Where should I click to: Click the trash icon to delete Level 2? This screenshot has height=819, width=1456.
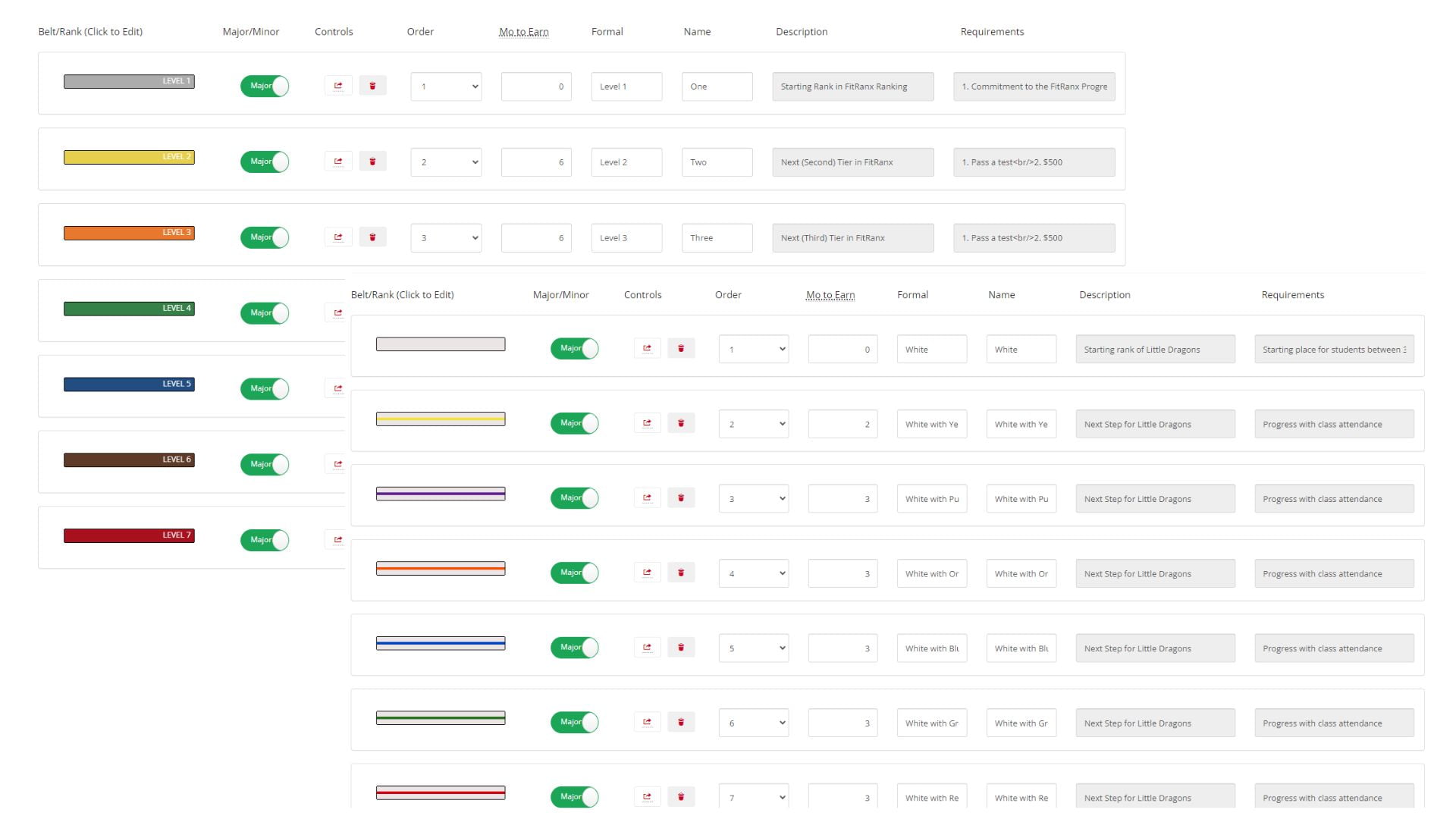pyautogui.click(x=372, y=161)
